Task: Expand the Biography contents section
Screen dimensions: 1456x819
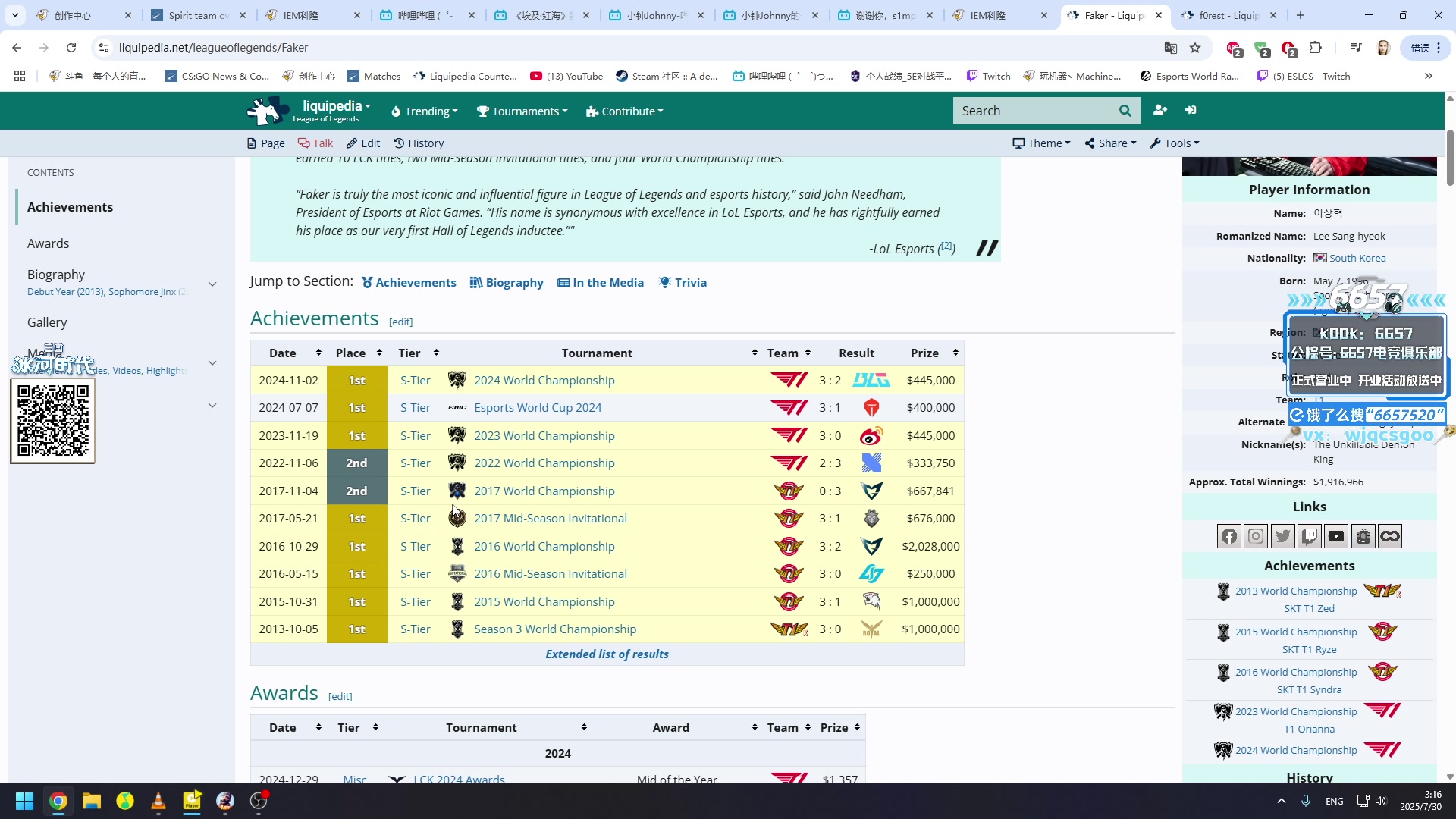Action: coord(212,284)
